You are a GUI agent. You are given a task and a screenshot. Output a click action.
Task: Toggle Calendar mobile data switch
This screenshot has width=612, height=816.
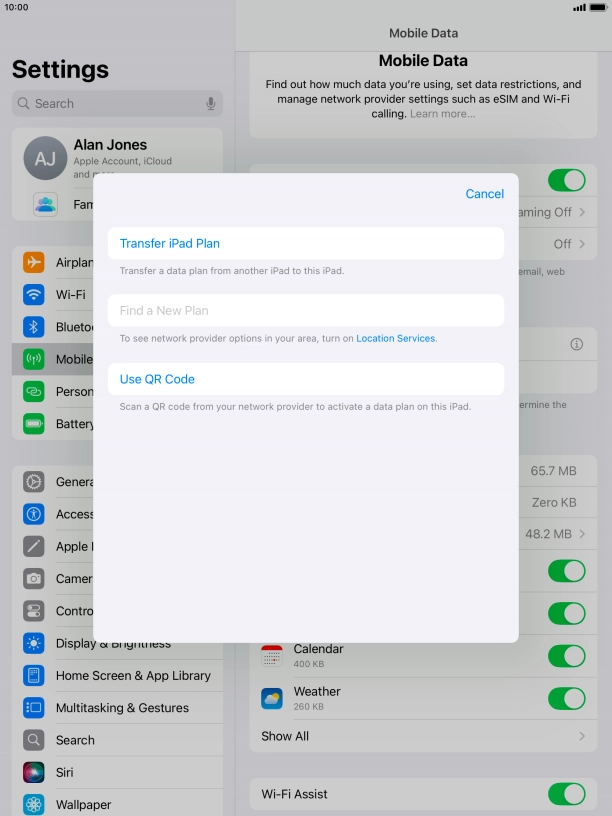[566, 656]
